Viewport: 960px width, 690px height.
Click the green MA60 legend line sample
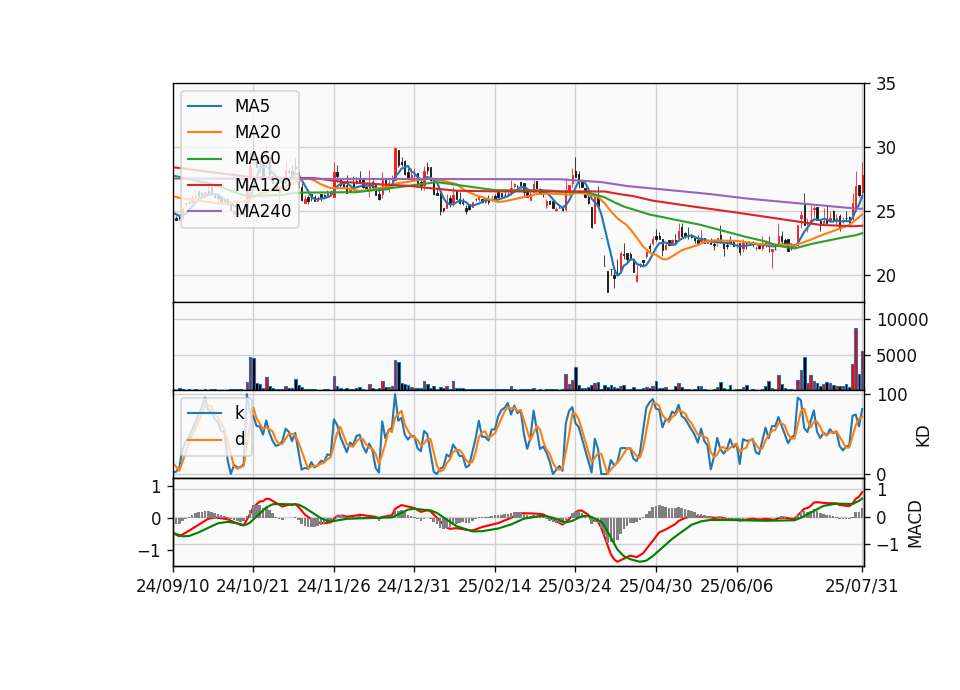[204, 159]
